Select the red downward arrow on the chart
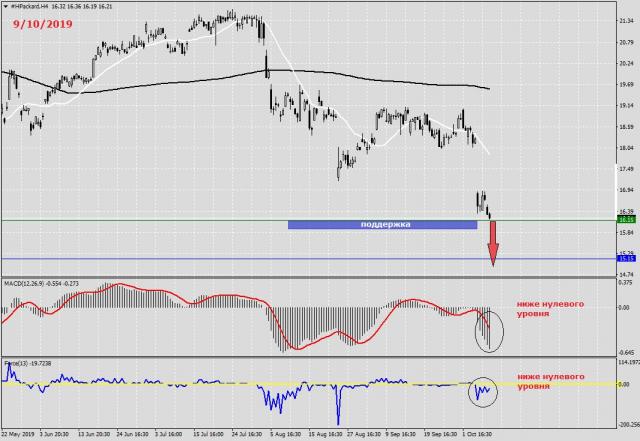Viewport: 640px width, 441px height. coord(493,245)
